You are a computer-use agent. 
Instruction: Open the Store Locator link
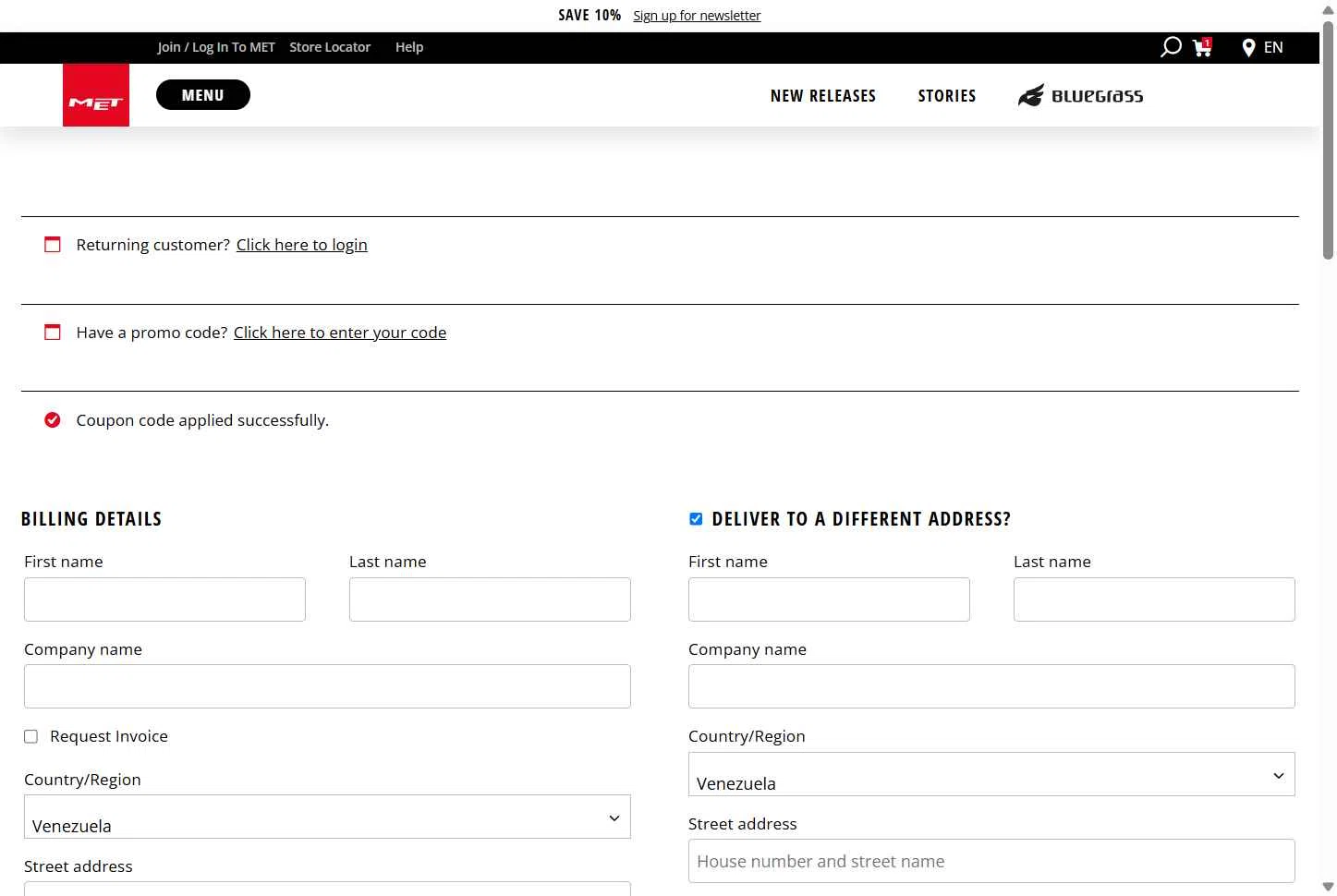[330, 47]
